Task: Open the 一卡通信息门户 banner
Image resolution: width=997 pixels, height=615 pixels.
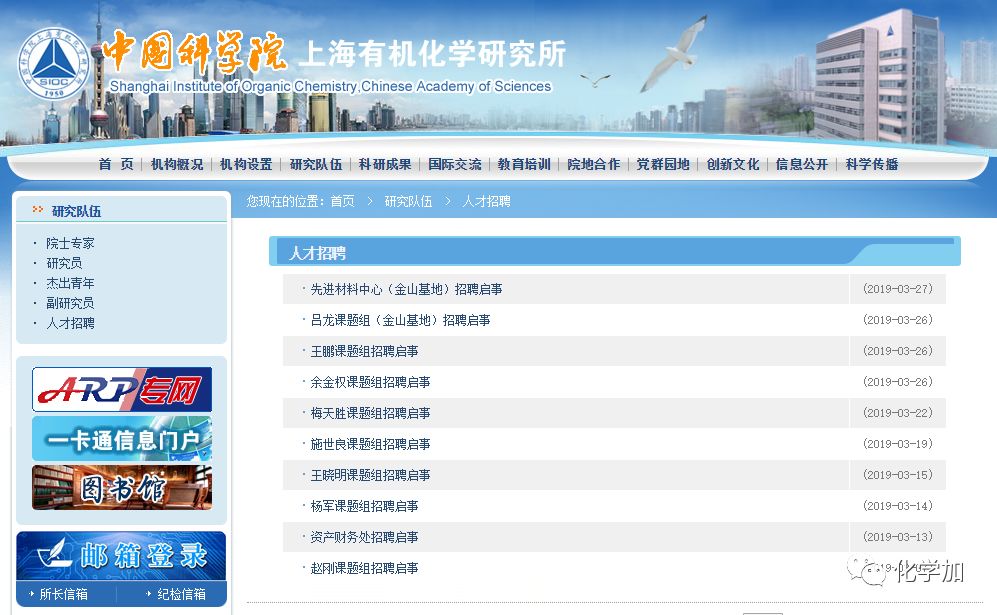Action: [x=122, y=439]
